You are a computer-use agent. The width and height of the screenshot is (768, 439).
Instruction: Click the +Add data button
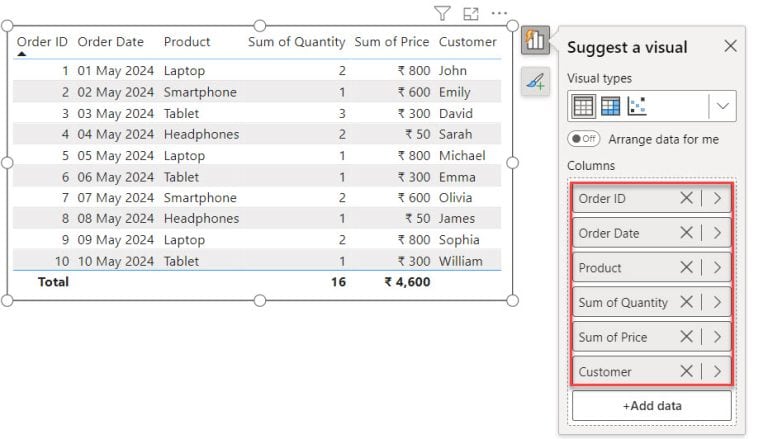click(651, 406)
